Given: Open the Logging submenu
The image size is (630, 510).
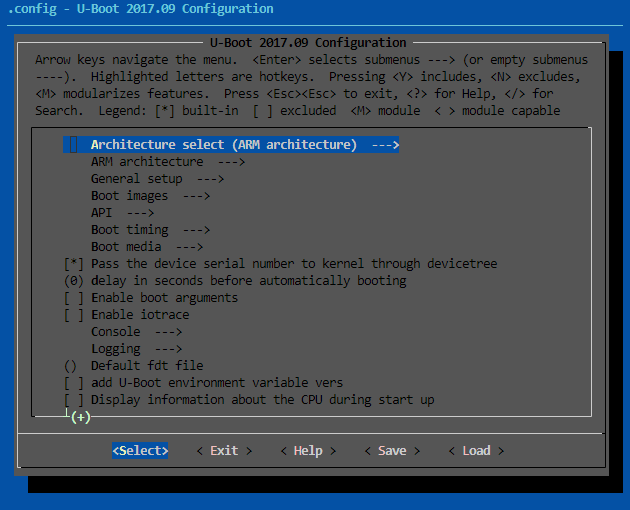Looking at the screenshot, I should [x=136, y=348].
